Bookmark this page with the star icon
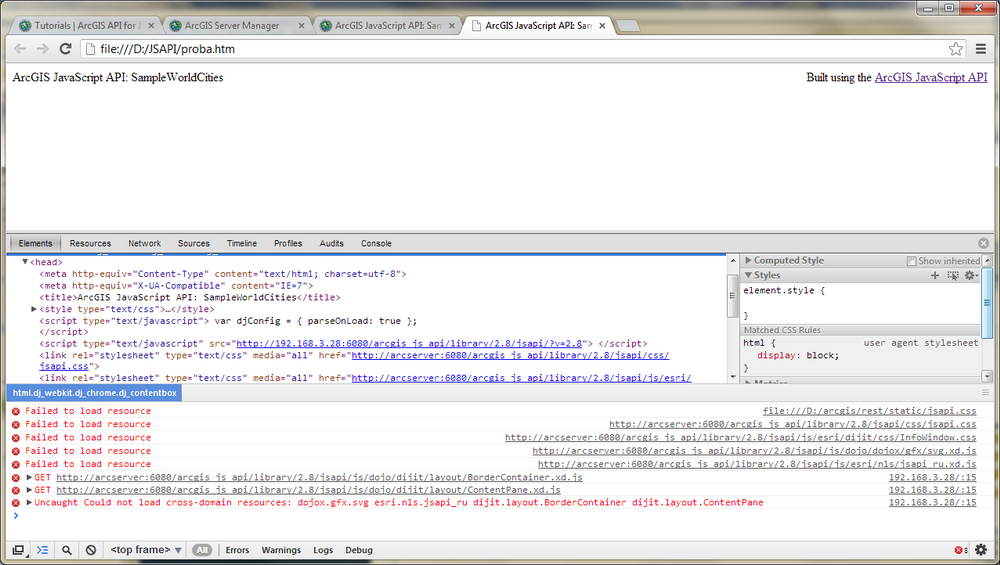Screen dimensions: 1000x565 (956, 48)
